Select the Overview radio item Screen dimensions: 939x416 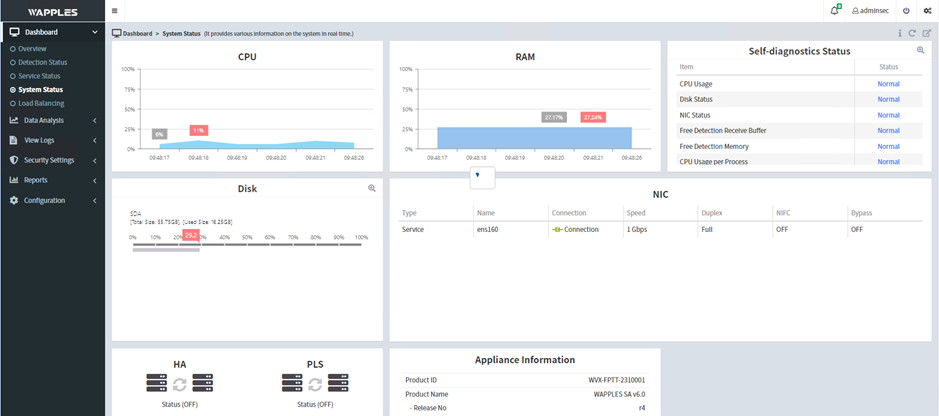pyautogui.click(x=32, y=48)
